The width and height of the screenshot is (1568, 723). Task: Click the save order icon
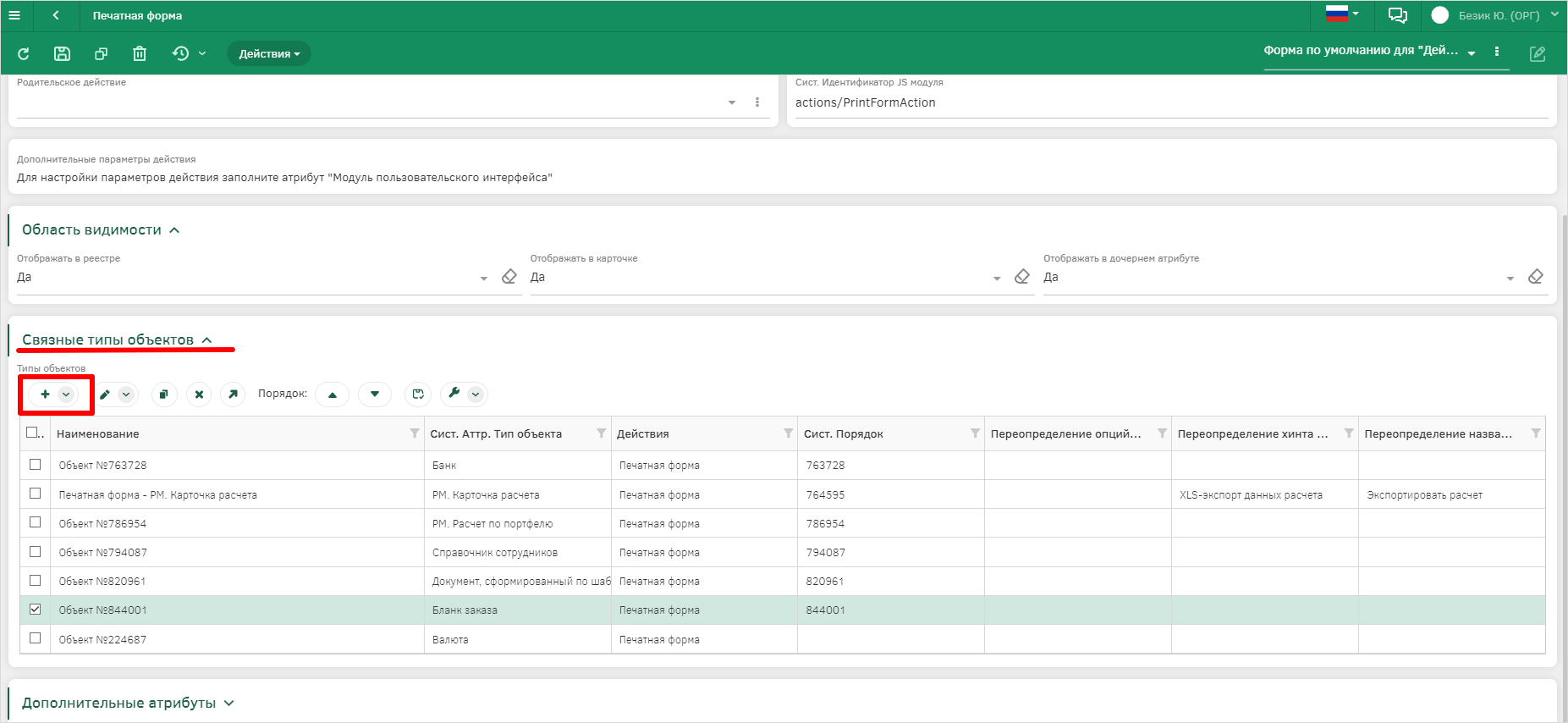pyautogui.click(x=418, y=395)
